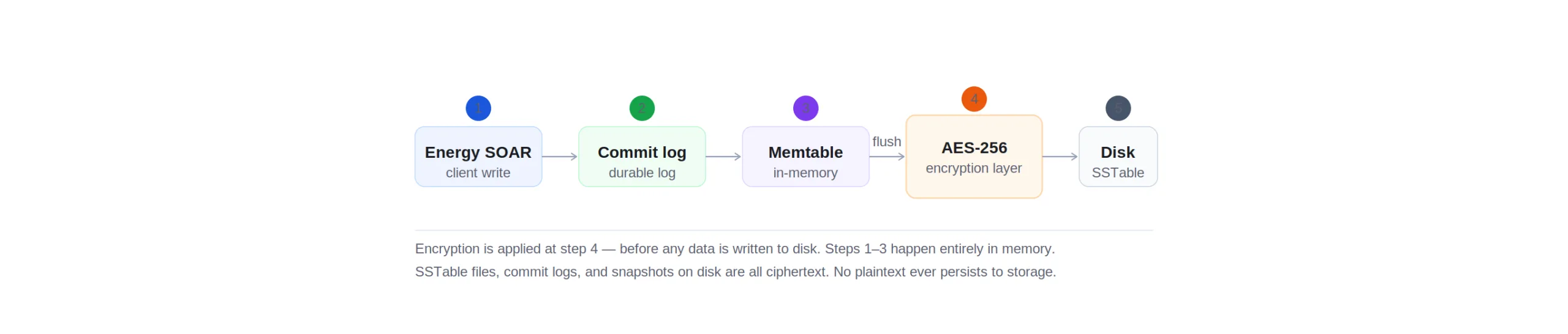This screenshot has height=334, width=1568.
Task: Click the blue step 1 circle
Action: pyautogui.click(x=478, y=108)
